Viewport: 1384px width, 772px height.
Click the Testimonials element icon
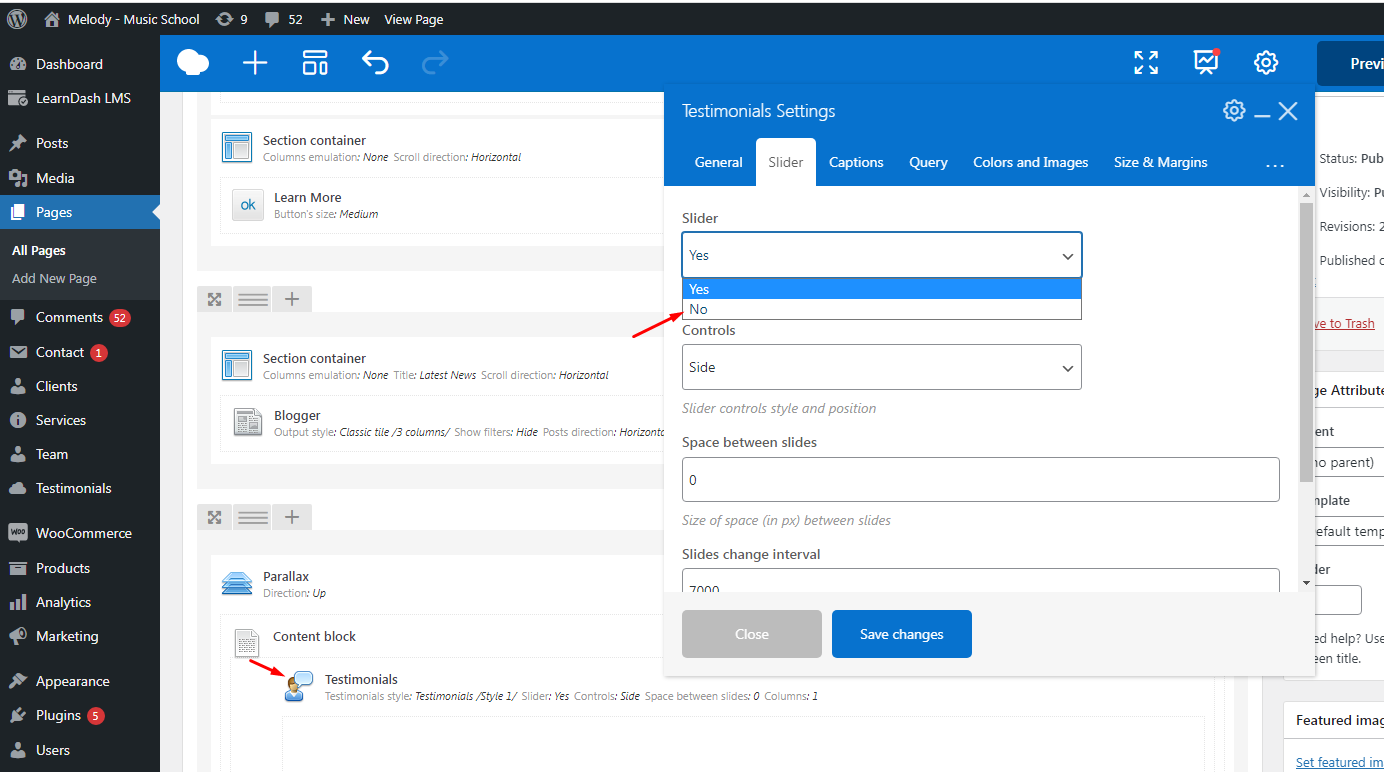[299, 686]
